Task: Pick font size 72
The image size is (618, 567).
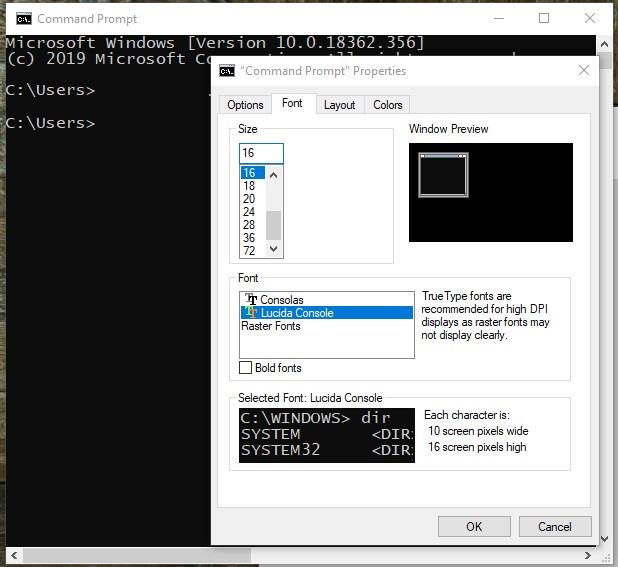Action: [x=252, y=251]
